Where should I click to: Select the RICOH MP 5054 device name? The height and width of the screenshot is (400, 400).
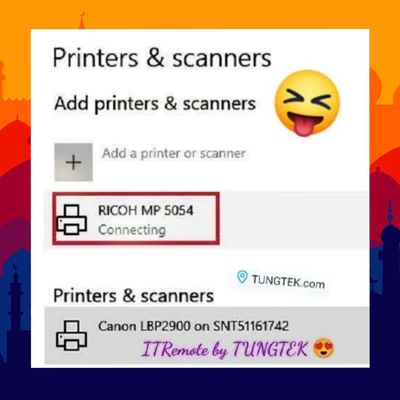point(146,211)
